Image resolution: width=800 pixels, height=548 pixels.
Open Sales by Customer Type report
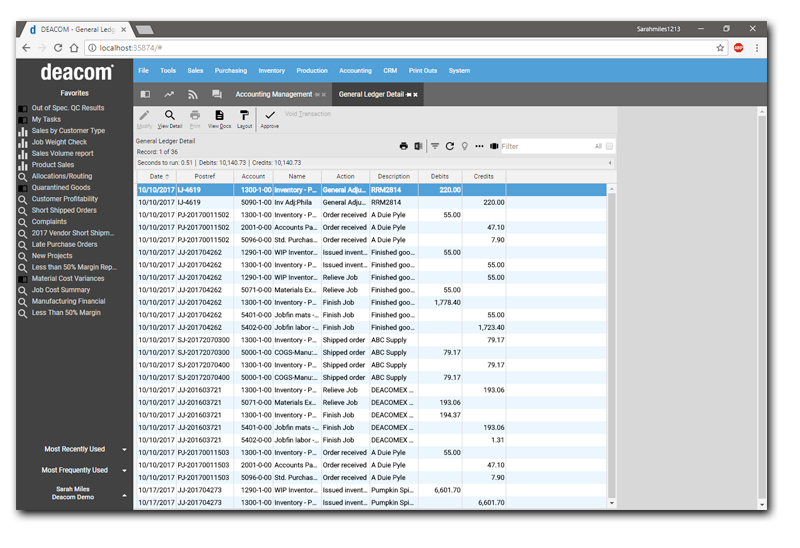pyautogui.click(x=68, y=131)
